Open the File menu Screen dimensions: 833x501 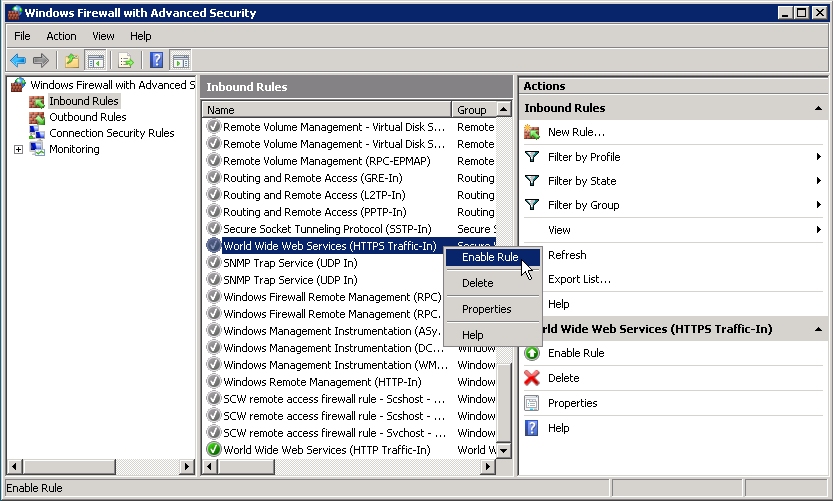(22, 36)
